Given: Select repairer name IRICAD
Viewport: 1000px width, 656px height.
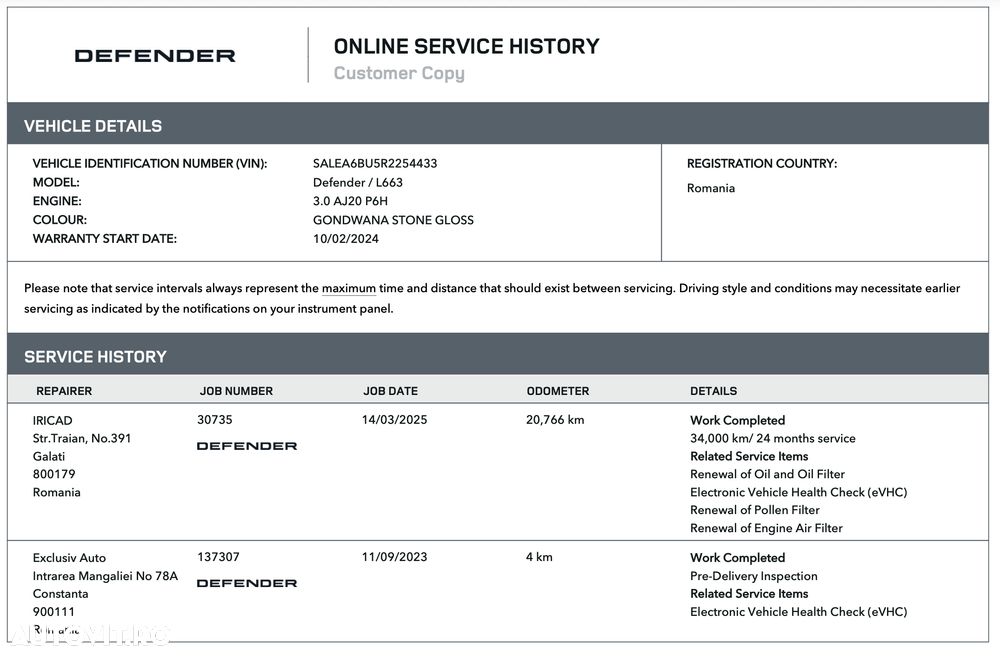Looking at the screenshot, I should click(52, 421).
